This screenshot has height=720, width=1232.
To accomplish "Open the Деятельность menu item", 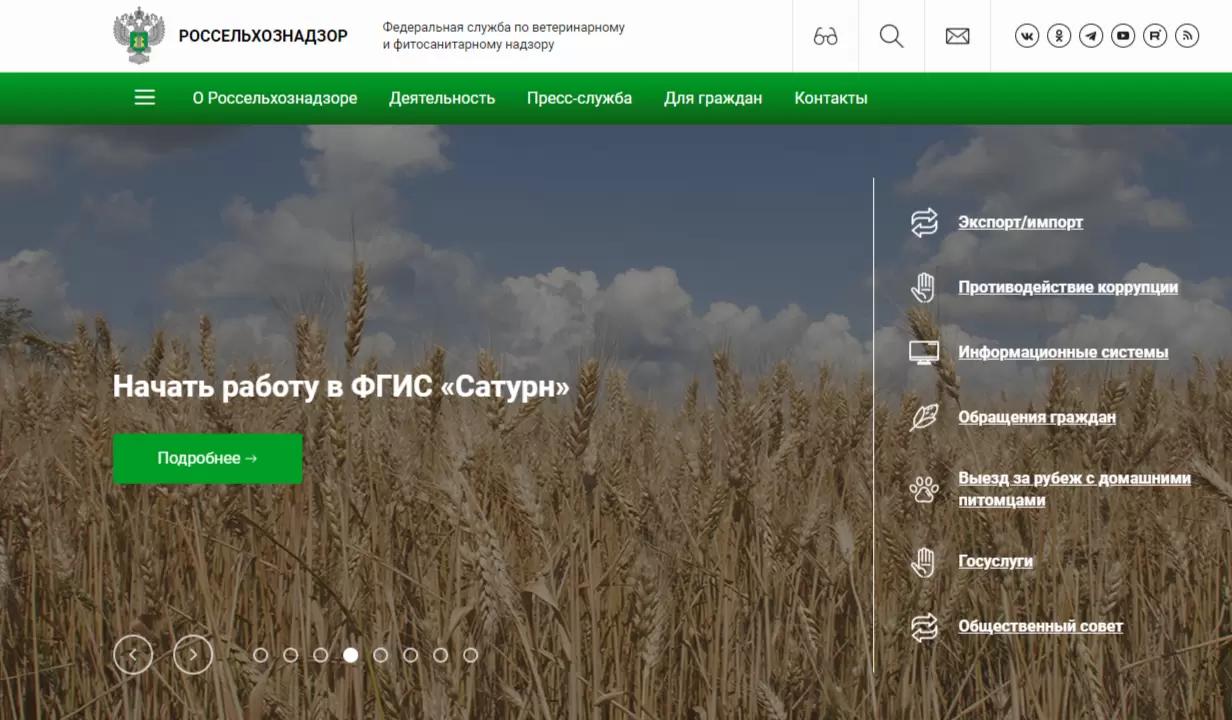I will (442, 98).
